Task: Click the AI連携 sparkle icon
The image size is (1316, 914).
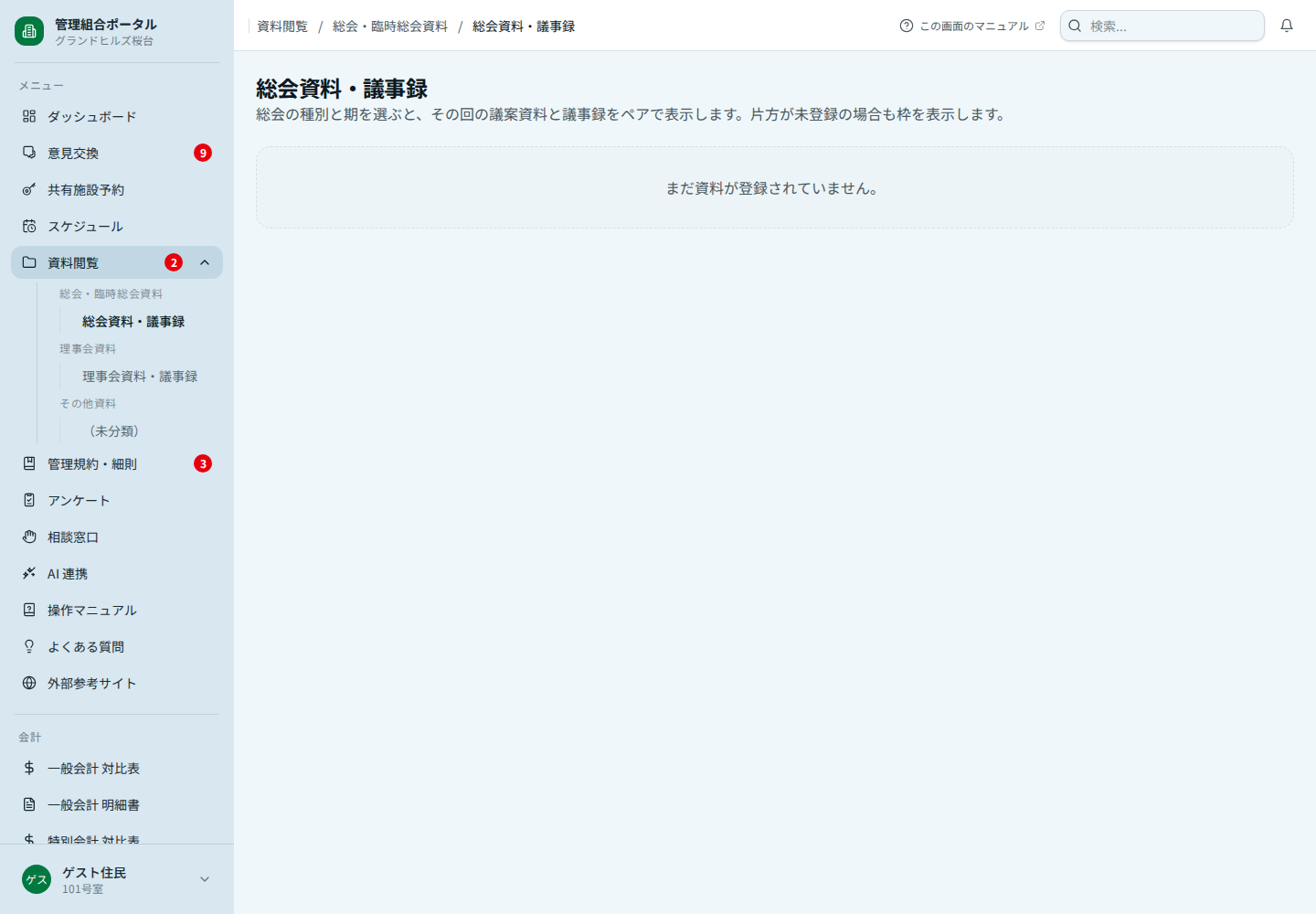Action: pyautogui.click(x=29, y=573)
